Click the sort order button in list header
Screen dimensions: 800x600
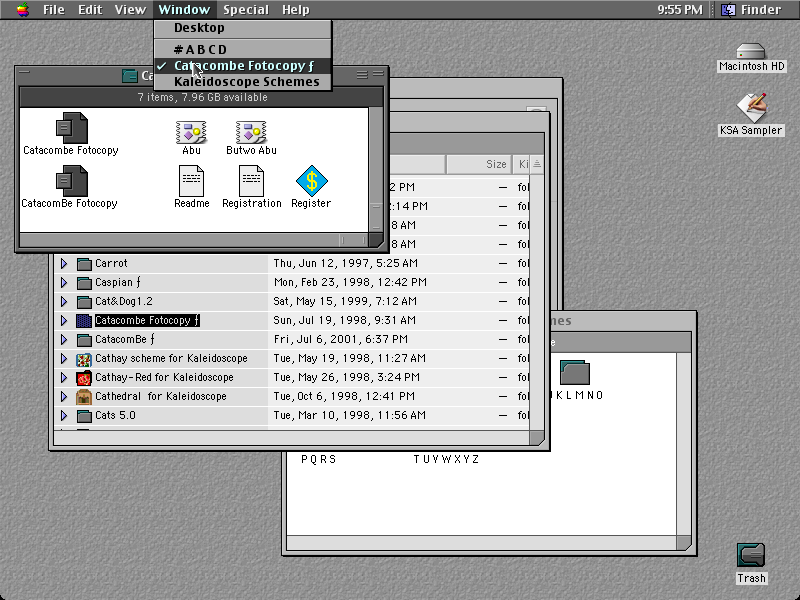537,164
